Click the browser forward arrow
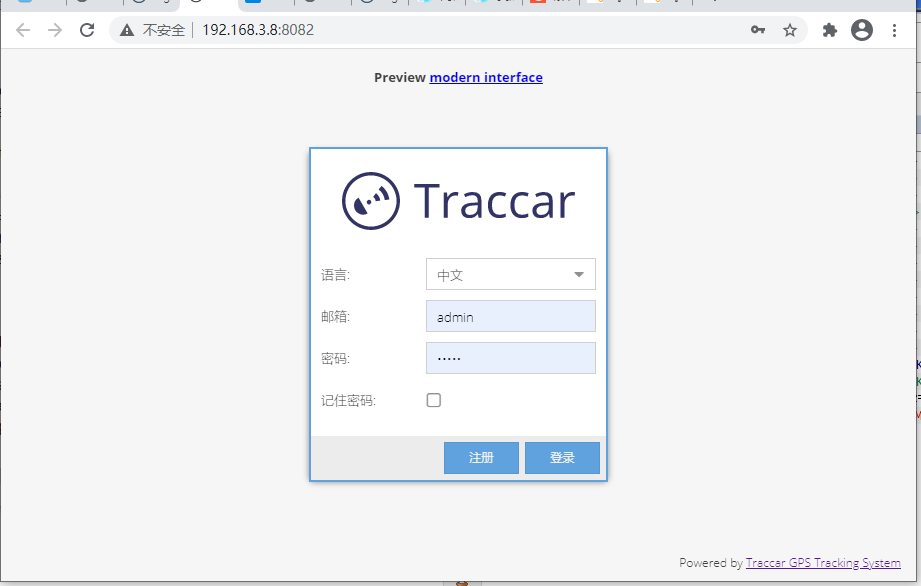The height and width of the screenshot is (586, 921). pyautogui.click(x=55, y=30)
